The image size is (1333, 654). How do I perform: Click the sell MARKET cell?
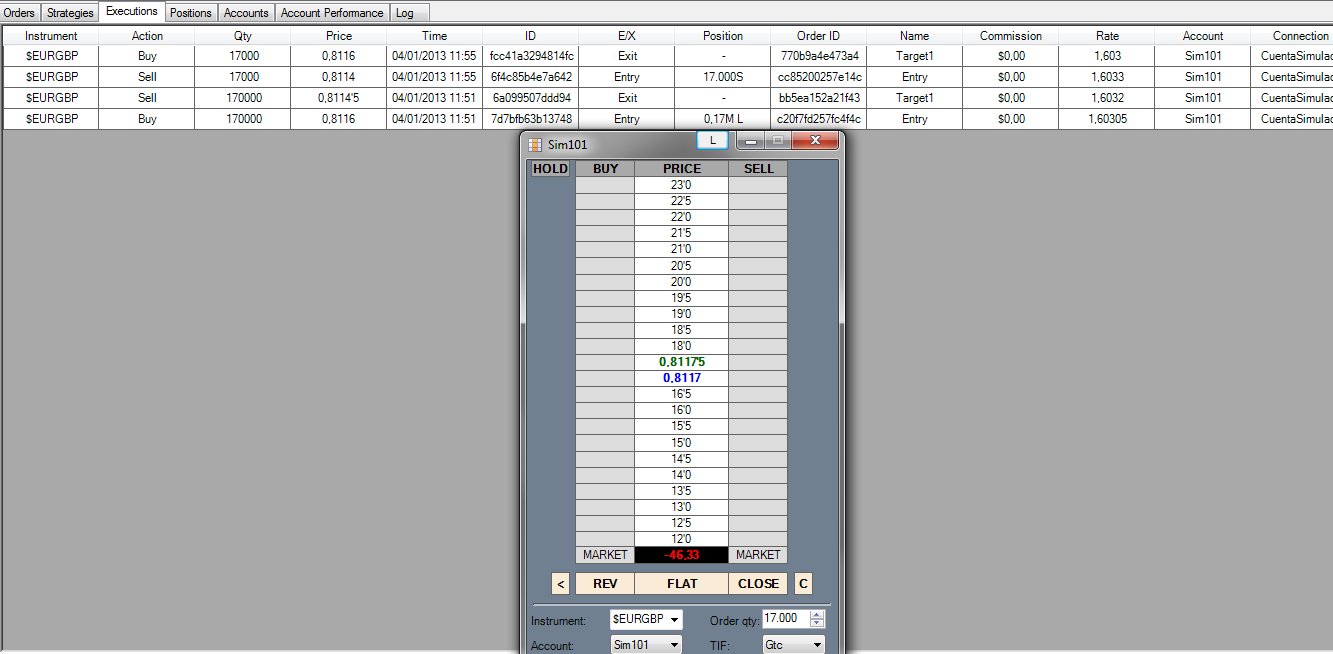click(x=758, y=555)
